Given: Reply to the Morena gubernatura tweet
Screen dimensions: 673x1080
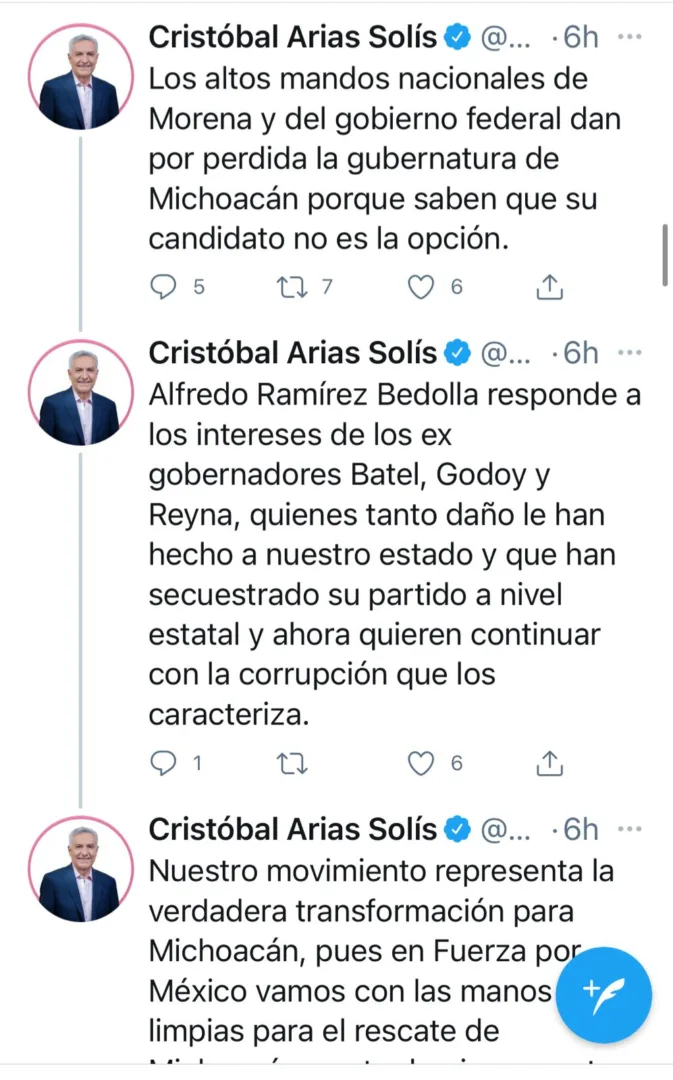Looking at the screenshot, I should pyautogui.click(x=163, y=287).
